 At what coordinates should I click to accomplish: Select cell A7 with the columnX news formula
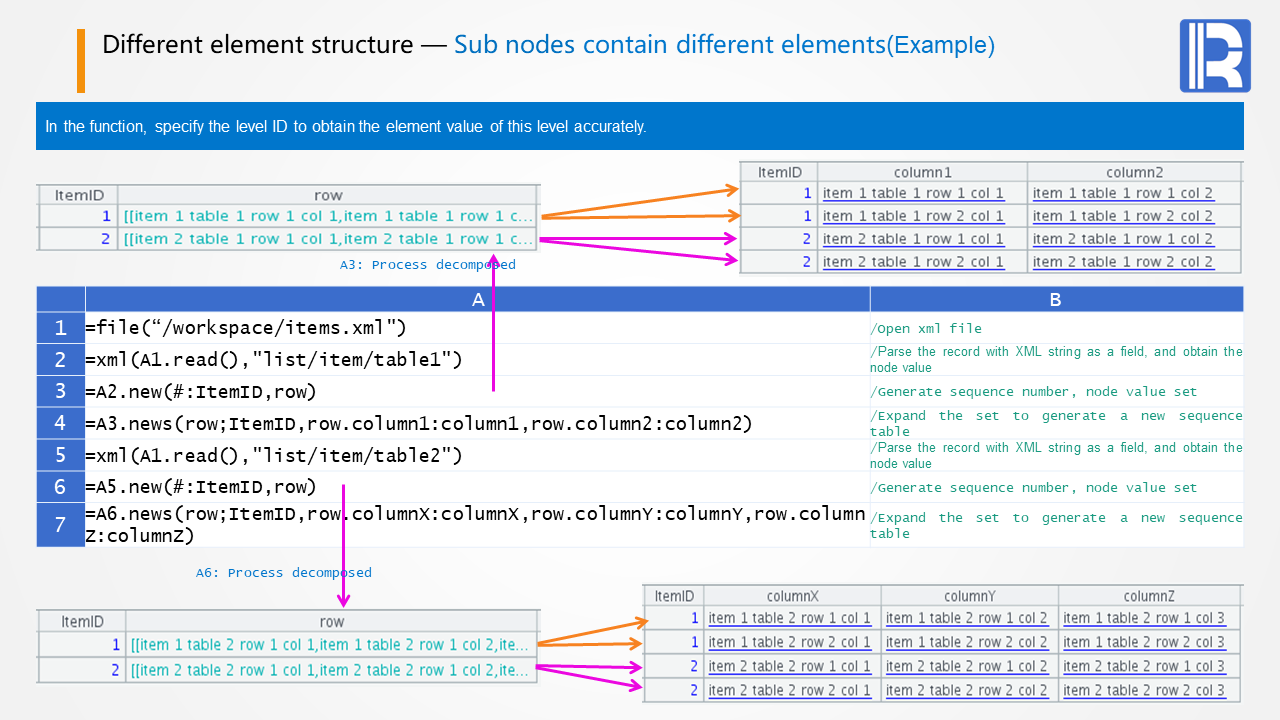[477, 525]
